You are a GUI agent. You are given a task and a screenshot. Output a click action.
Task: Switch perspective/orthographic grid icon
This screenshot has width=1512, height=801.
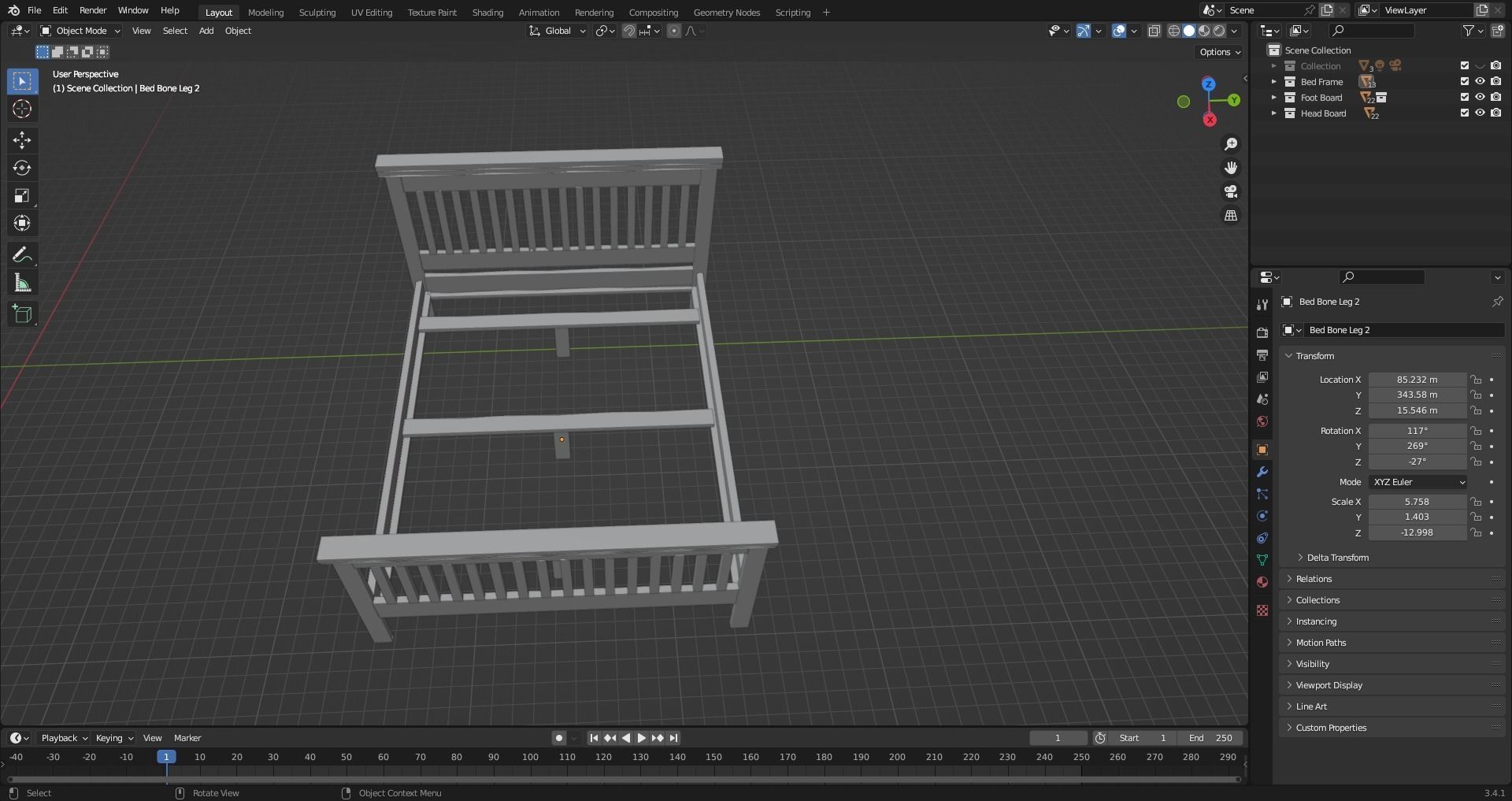1231,215
